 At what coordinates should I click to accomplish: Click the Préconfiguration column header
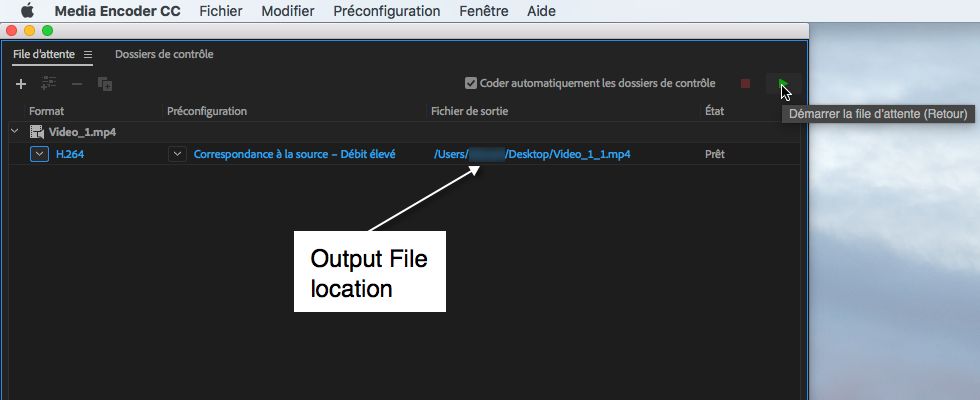pos(207,111)
